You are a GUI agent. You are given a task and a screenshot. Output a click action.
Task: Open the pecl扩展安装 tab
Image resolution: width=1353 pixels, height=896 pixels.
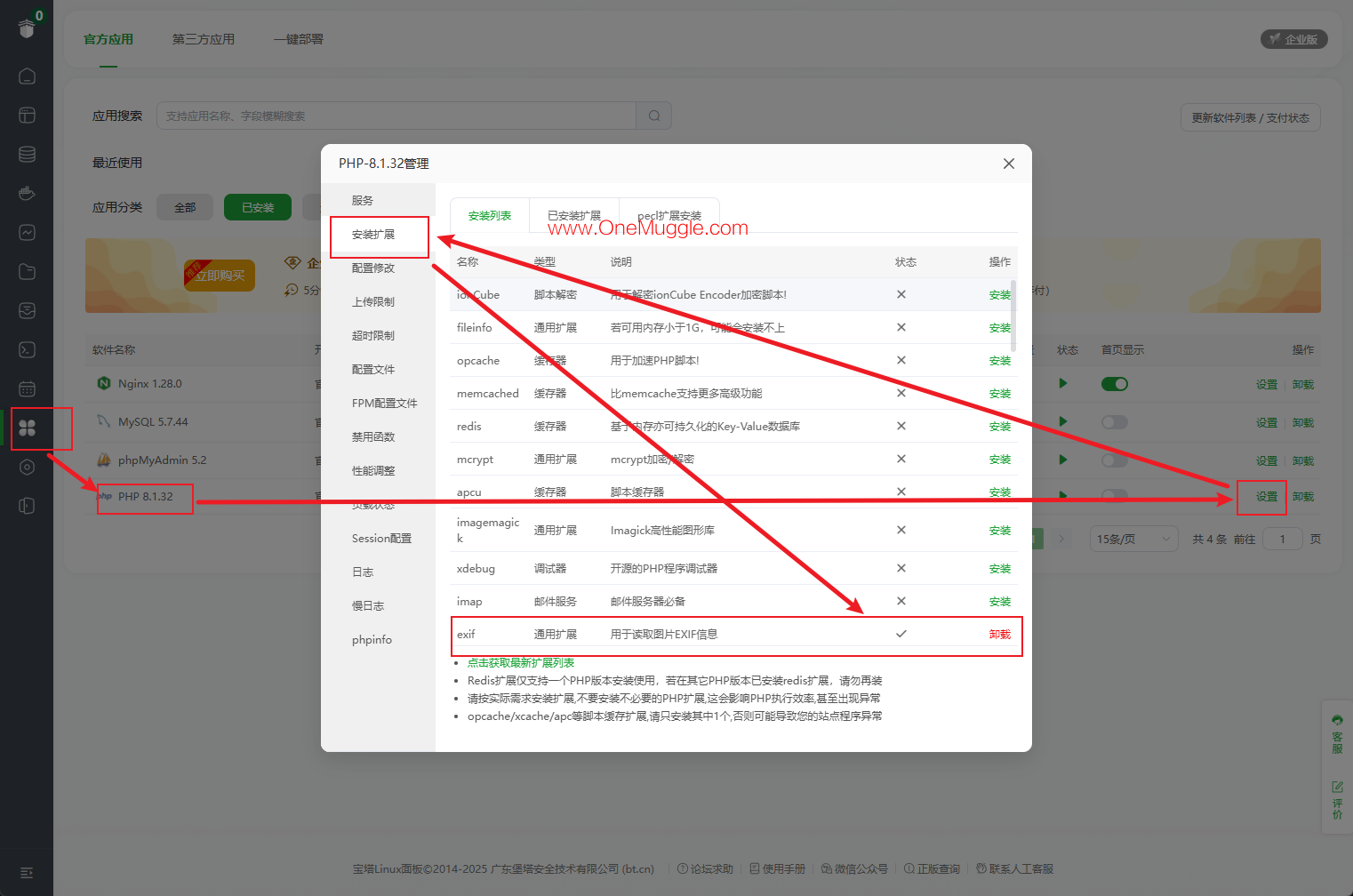coord(669,216)
